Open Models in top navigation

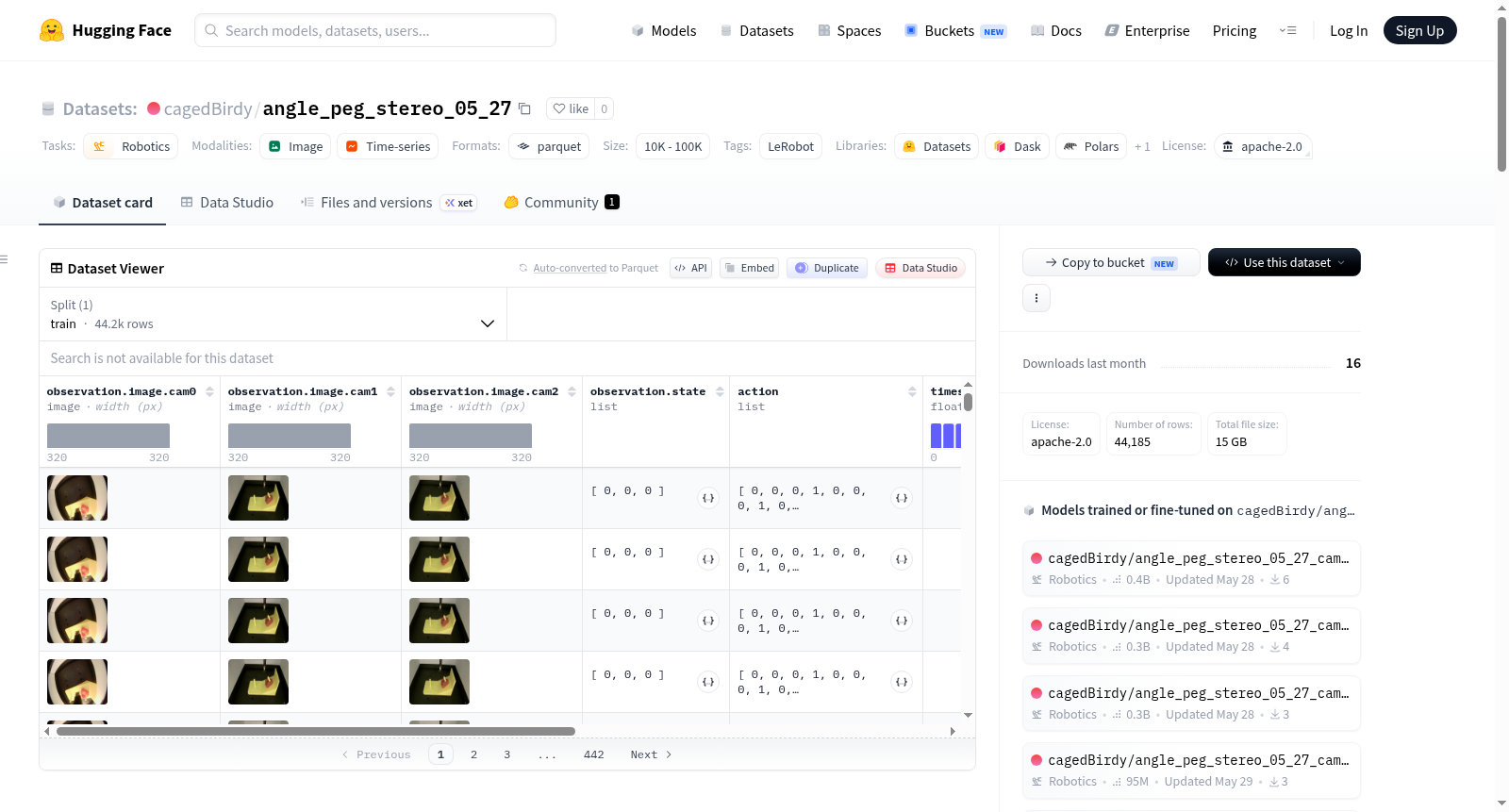pos(664,30)
